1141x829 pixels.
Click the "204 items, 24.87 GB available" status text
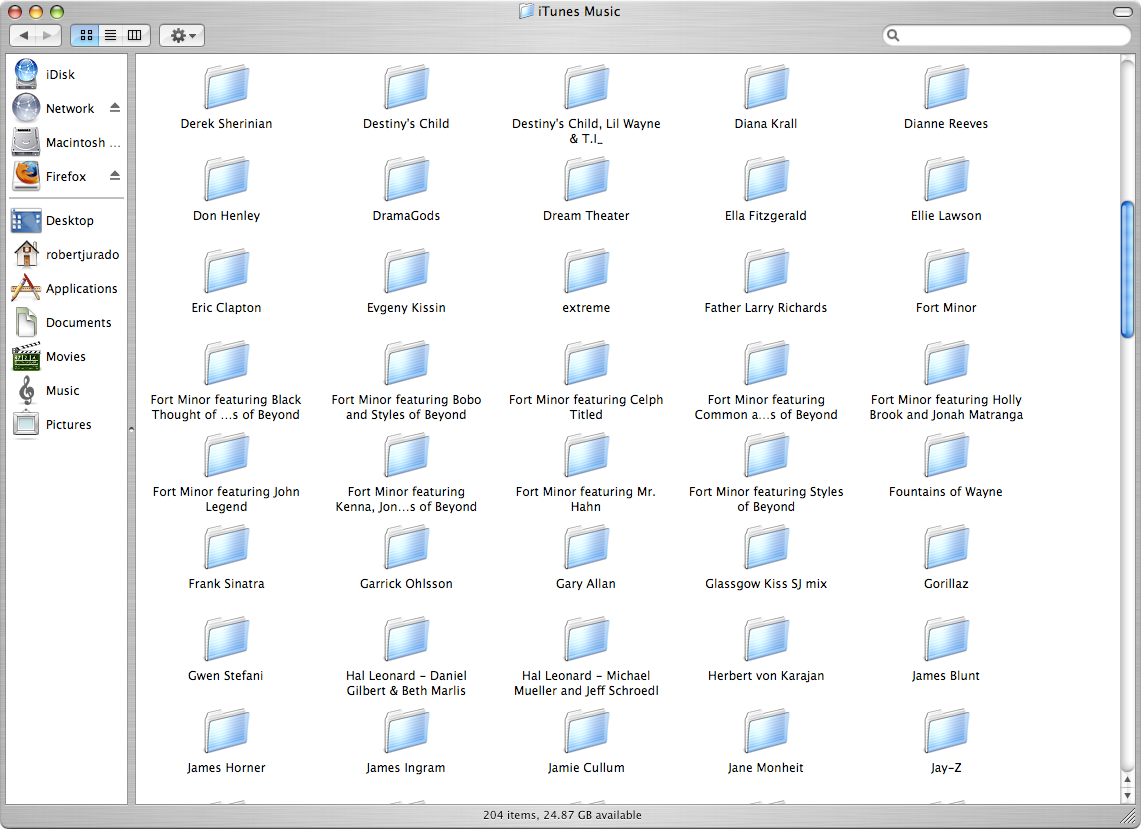(x=562, y=815)
